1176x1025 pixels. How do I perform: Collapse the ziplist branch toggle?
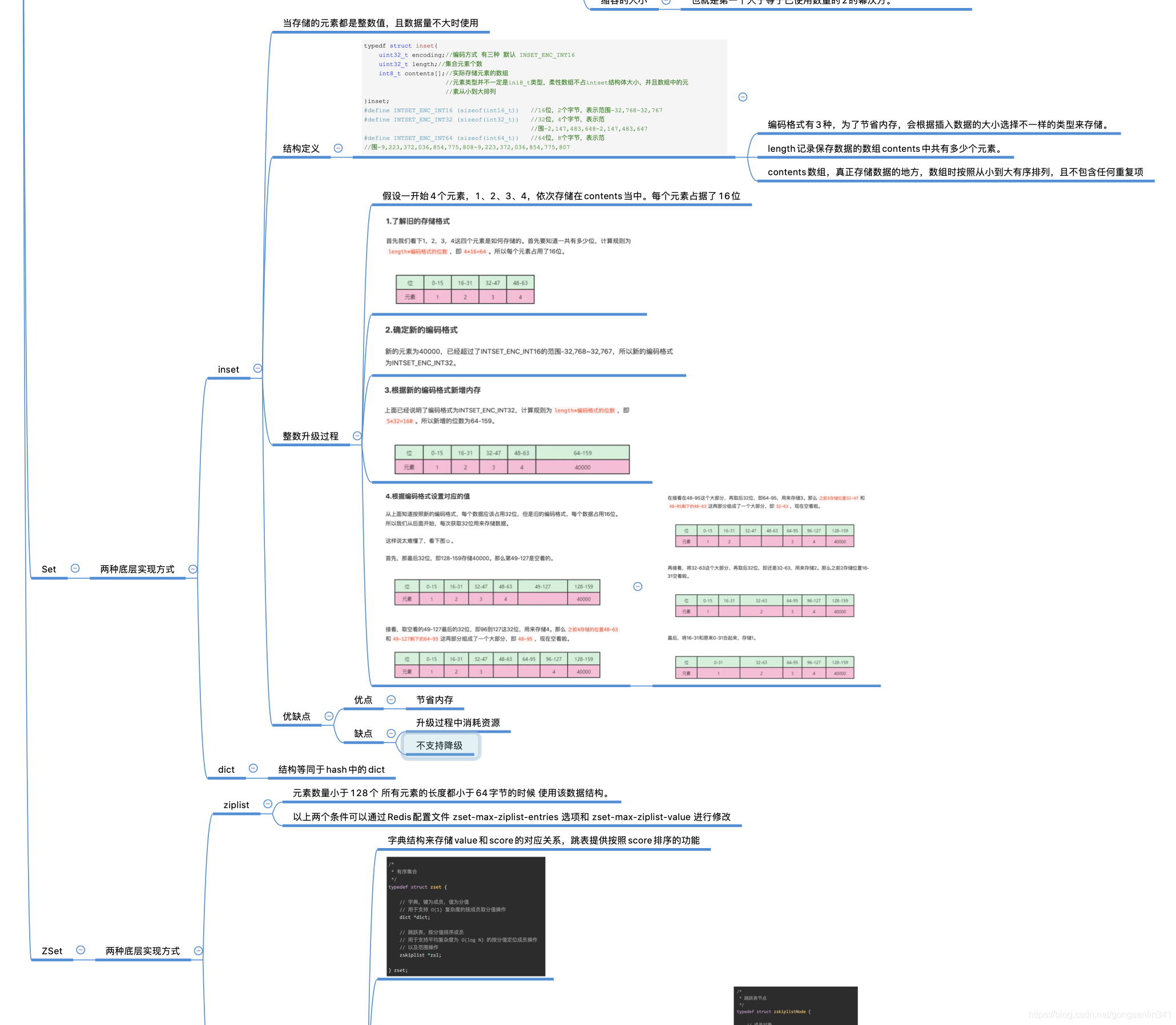pos(268,804)
